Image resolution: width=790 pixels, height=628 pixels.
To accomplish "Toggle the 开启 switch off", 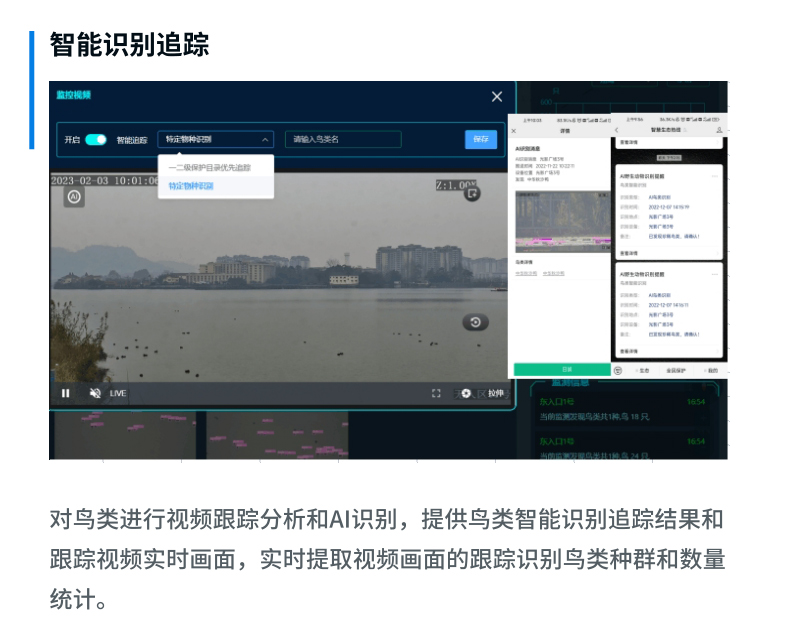I will point(96,139).
